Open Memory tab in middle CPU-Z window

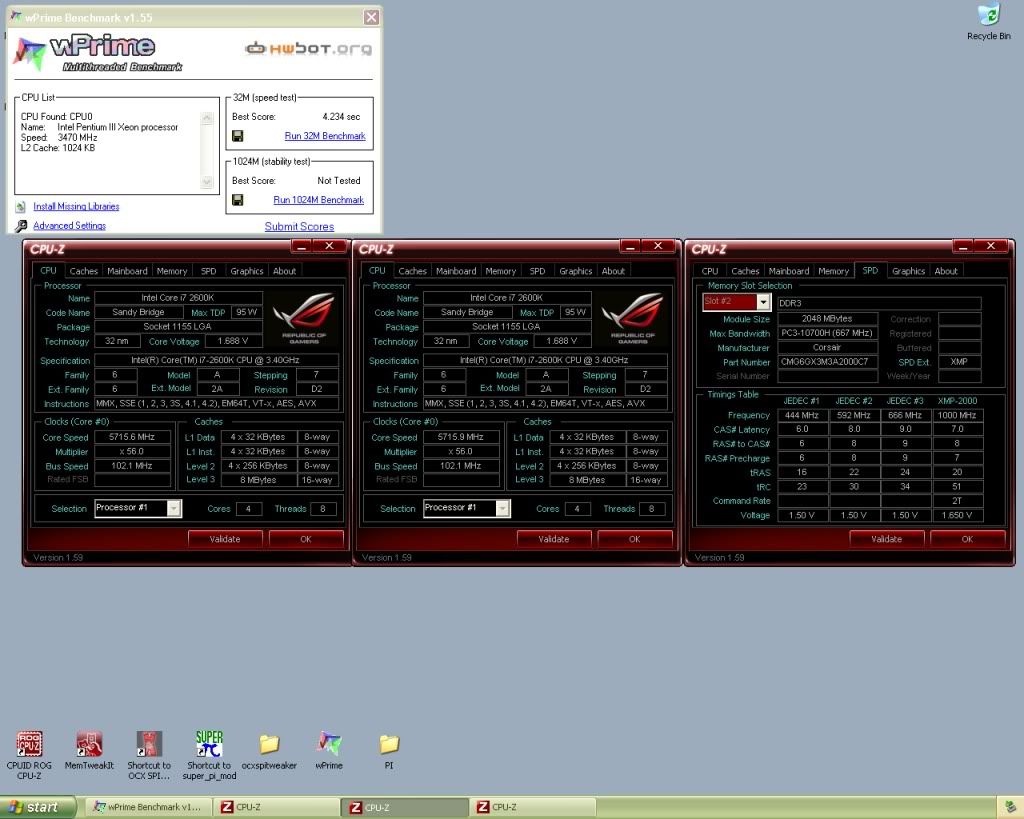tap(500, 271)
